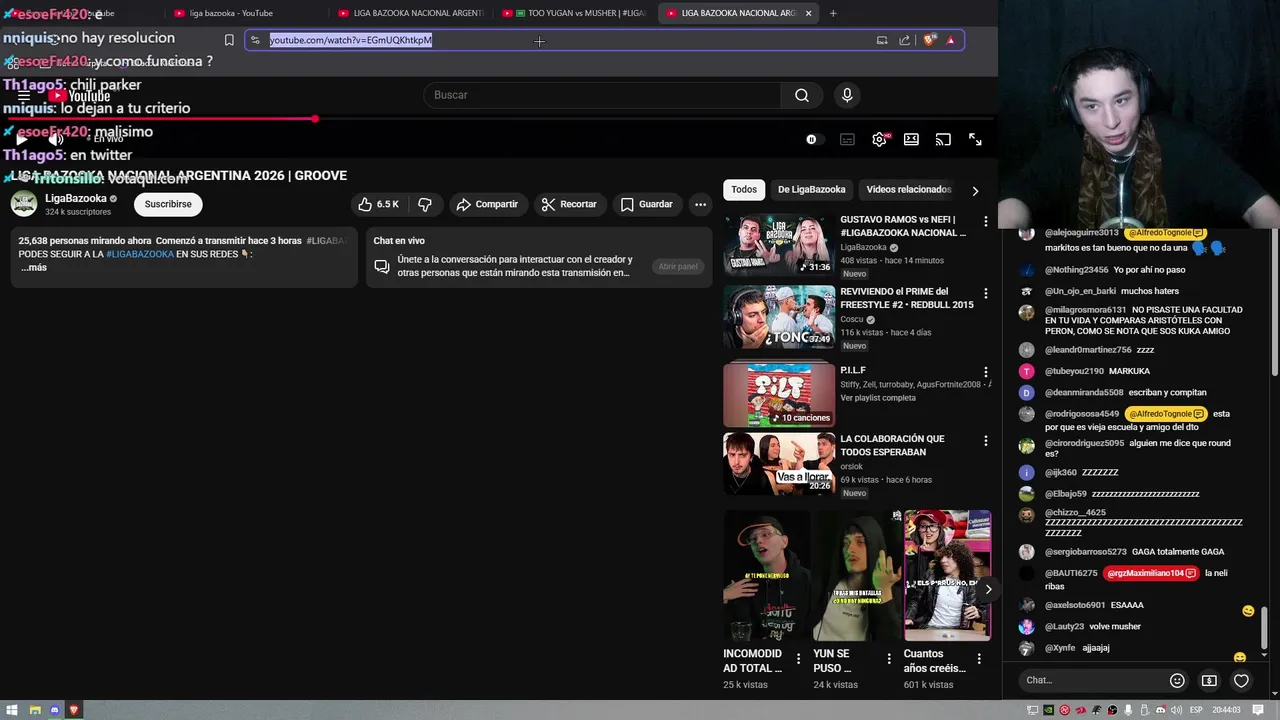Image resolution: width=1280 pixels, height=720 pixels.
Task: Select the De LigaBazooka filter chip
Action: point(811,189)
